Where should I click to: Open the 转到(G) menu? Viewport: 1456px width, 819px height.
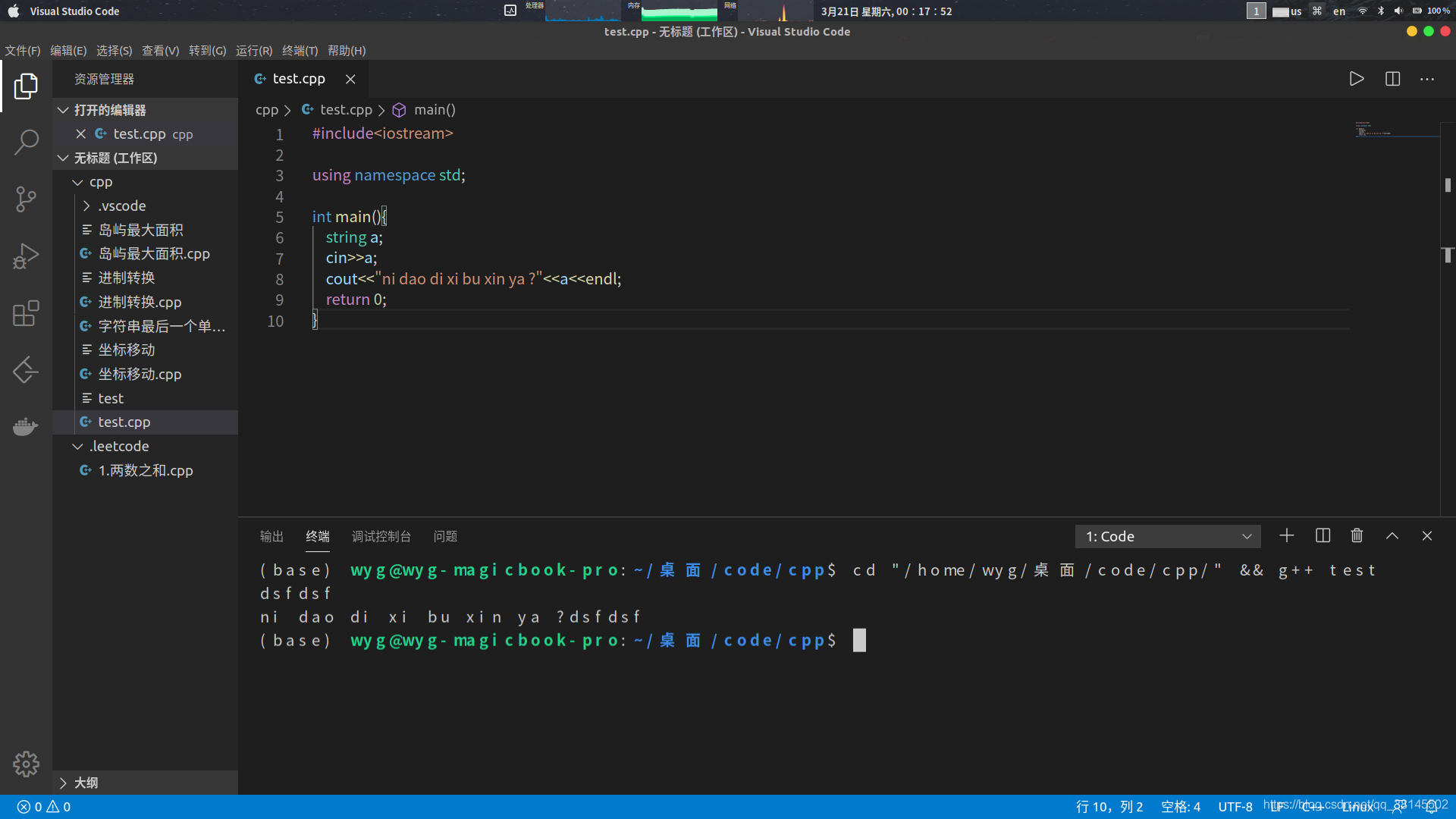pos(207,51)
